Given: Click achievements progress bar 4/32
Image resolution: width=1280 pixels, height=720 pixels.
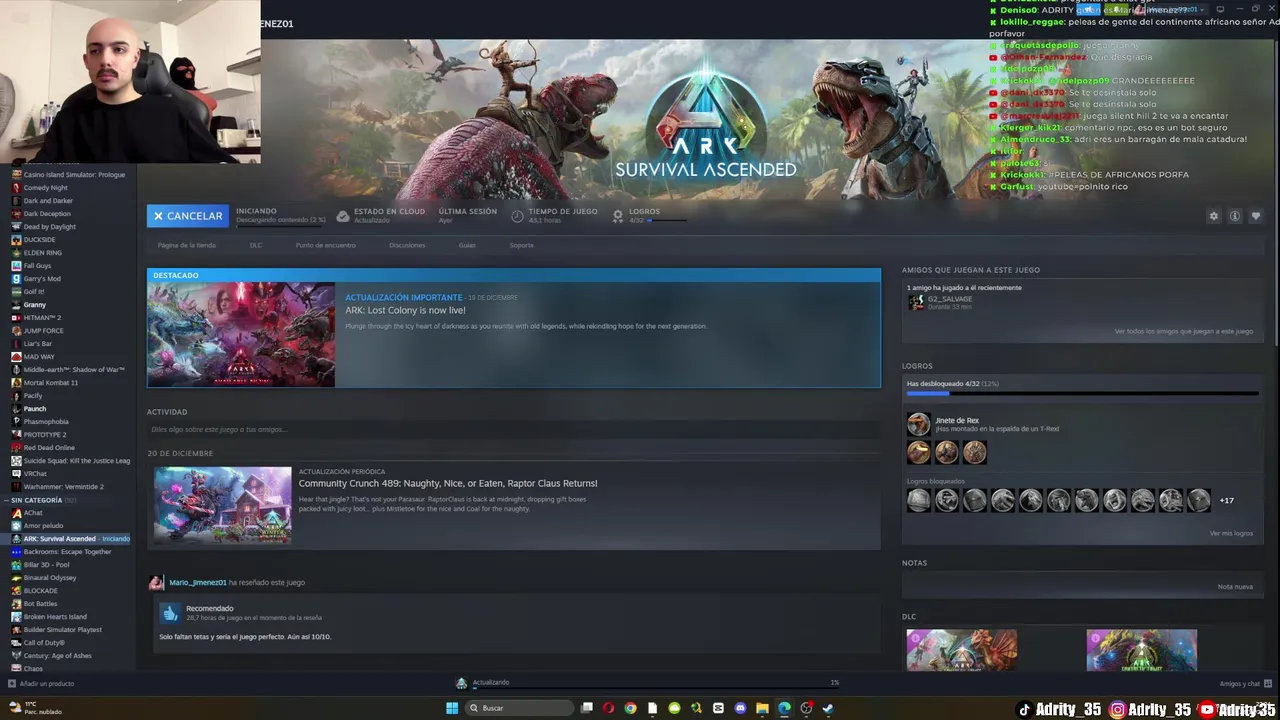Looking at the screenshot, I should (x=1082, y=394).
